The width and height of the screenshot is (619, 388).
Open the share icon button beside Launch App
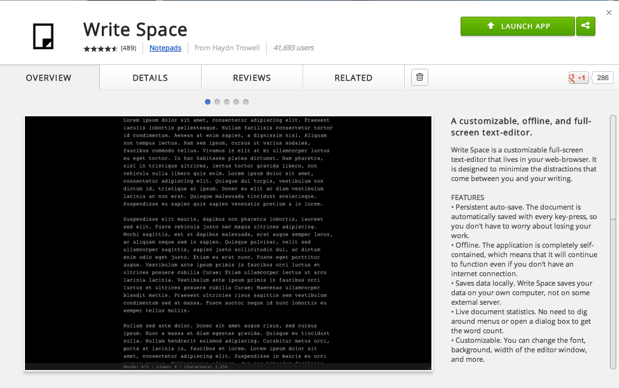tap(585, 26)
